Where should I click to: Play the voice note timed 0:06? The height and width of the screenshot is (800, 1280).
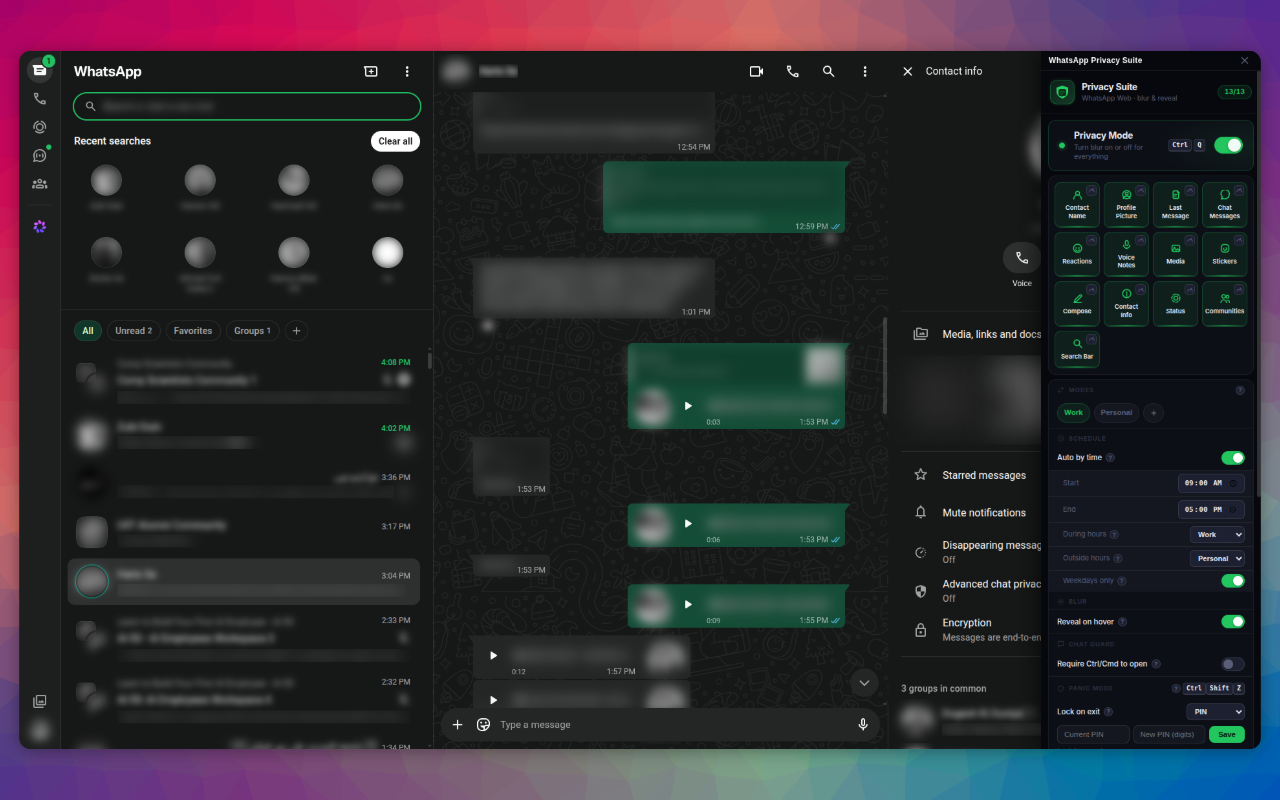(688, 523)
